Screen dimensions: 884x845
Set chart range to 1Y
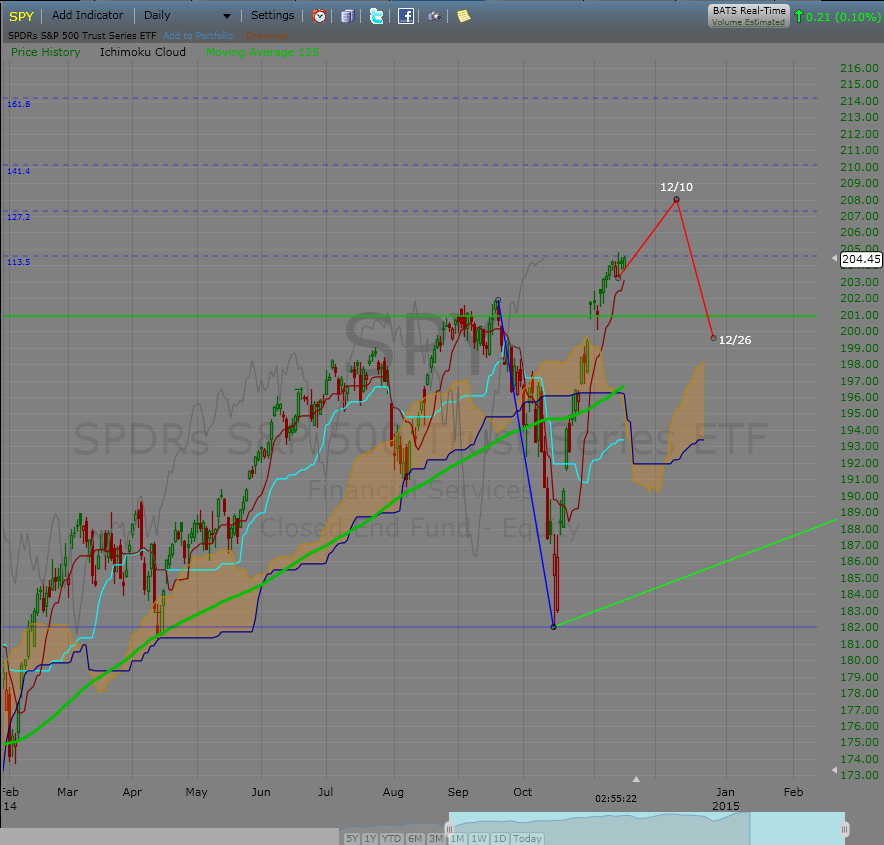[370, 838]
